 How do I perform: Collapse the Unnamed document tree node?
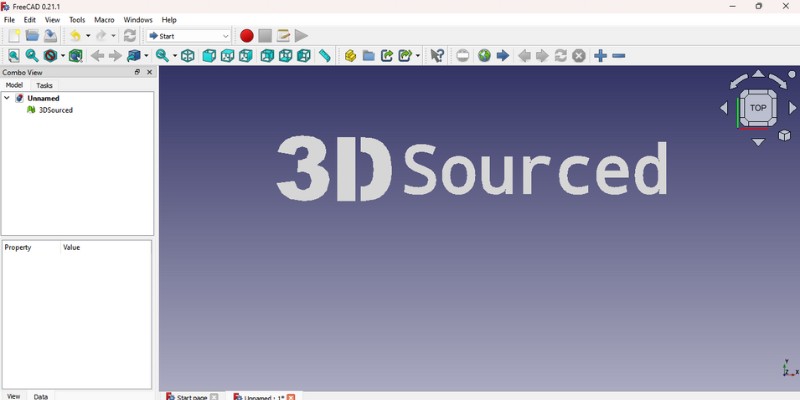point(7,98)
